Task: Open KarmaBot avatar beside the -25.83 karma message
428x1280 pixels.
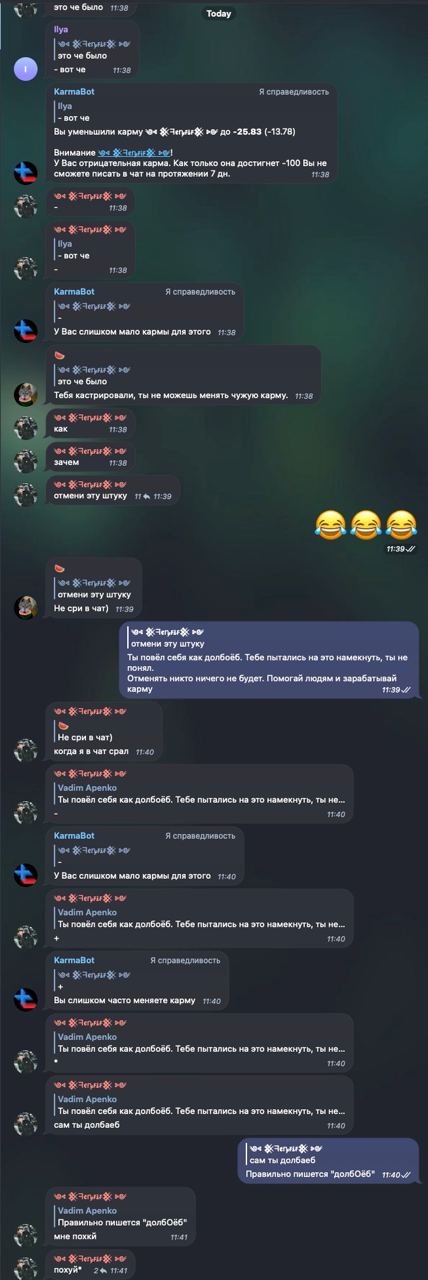Action: tap(26, 172)
